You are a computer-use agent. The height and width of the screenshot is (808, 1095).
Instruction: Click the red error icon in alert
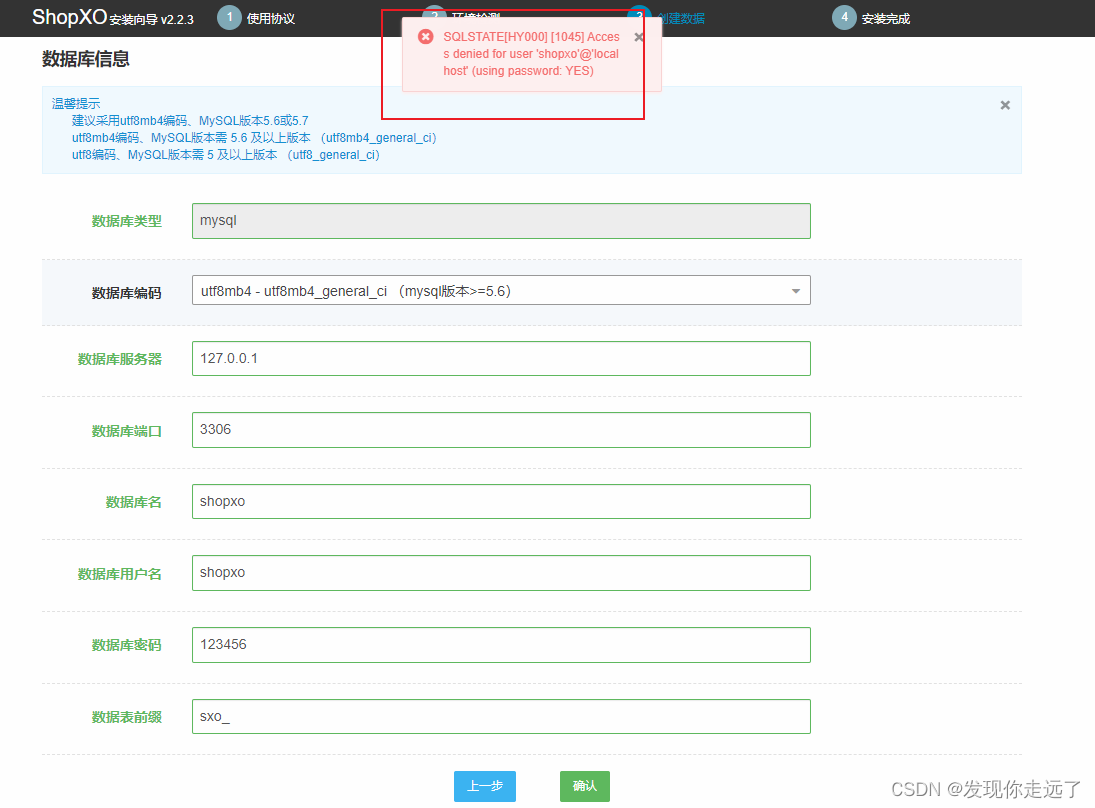425,36
